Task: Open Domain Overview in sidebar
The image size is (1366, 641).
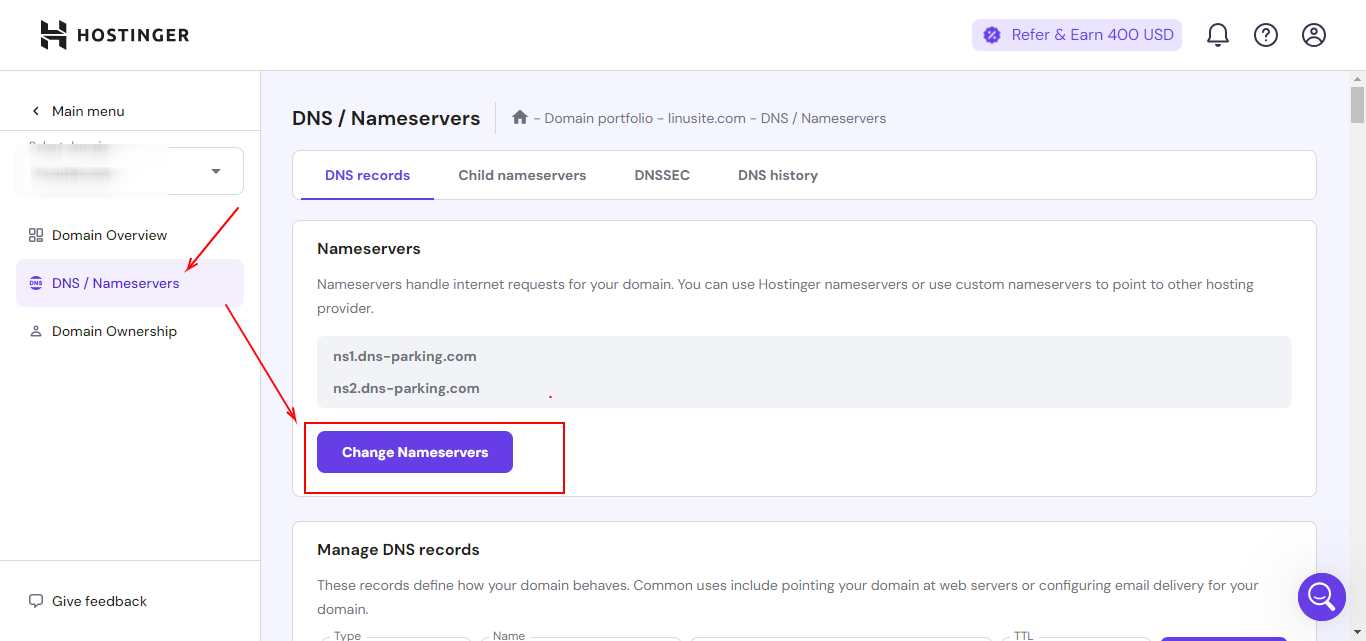Action: (x=130, y=235)
